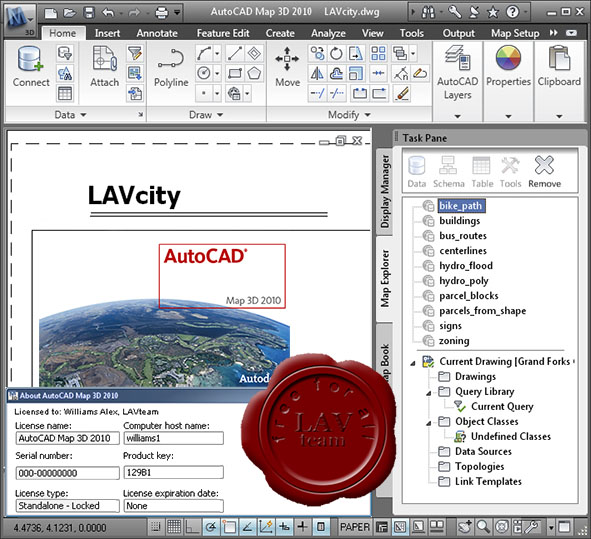Click the Help question mark icon

tap(513, 12)
